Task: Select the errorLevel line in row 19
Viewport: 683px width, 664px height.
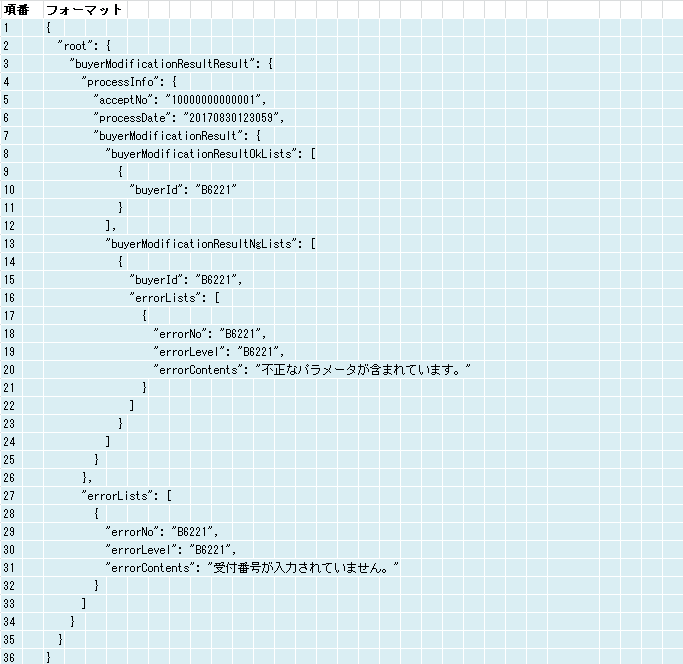Action: 219,352
